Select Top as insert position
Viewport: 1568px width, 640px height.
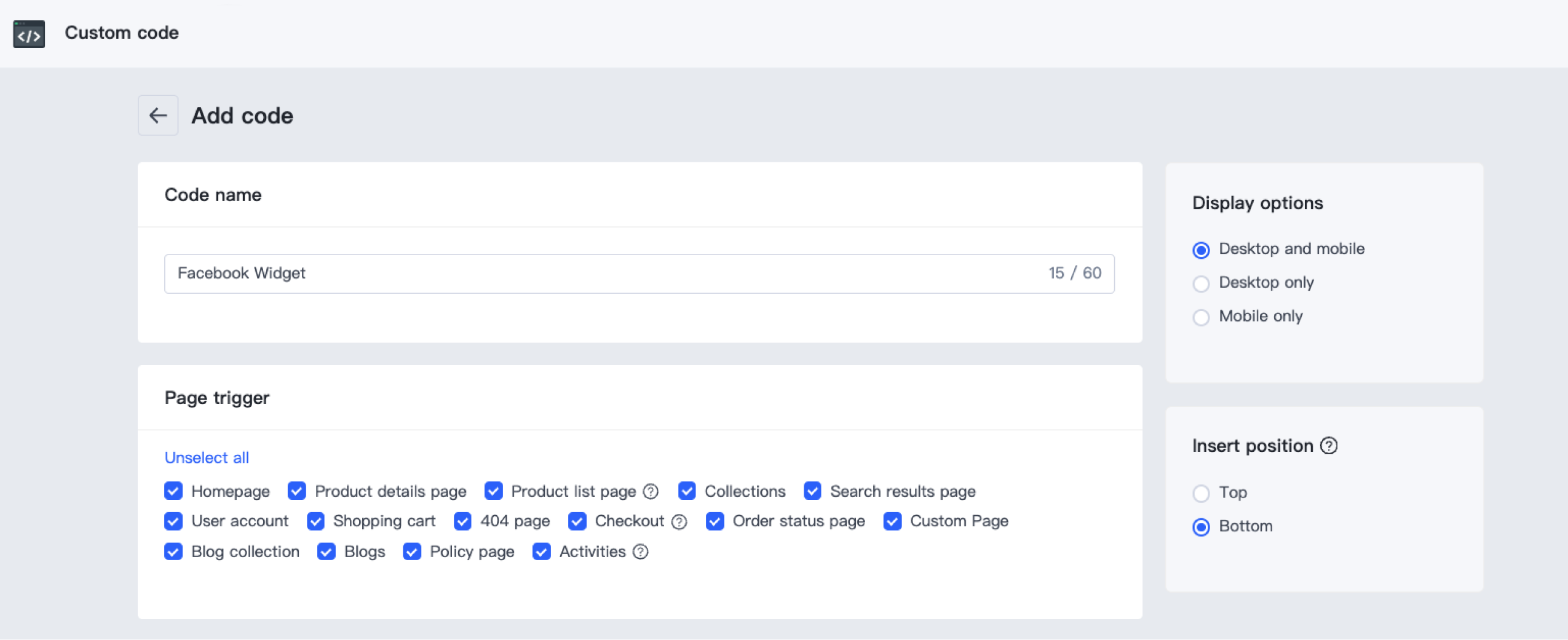click(x=1201, y=493)
